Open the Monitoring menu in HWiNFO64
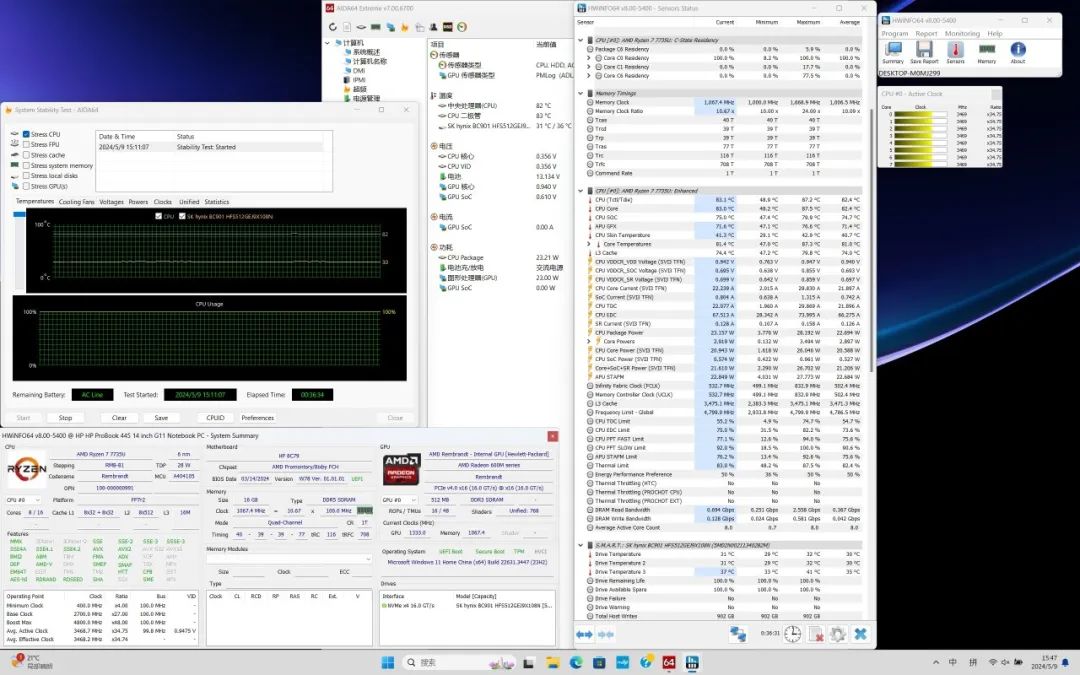The width and height of the screenshot is (1080, 675). [962, 33]
